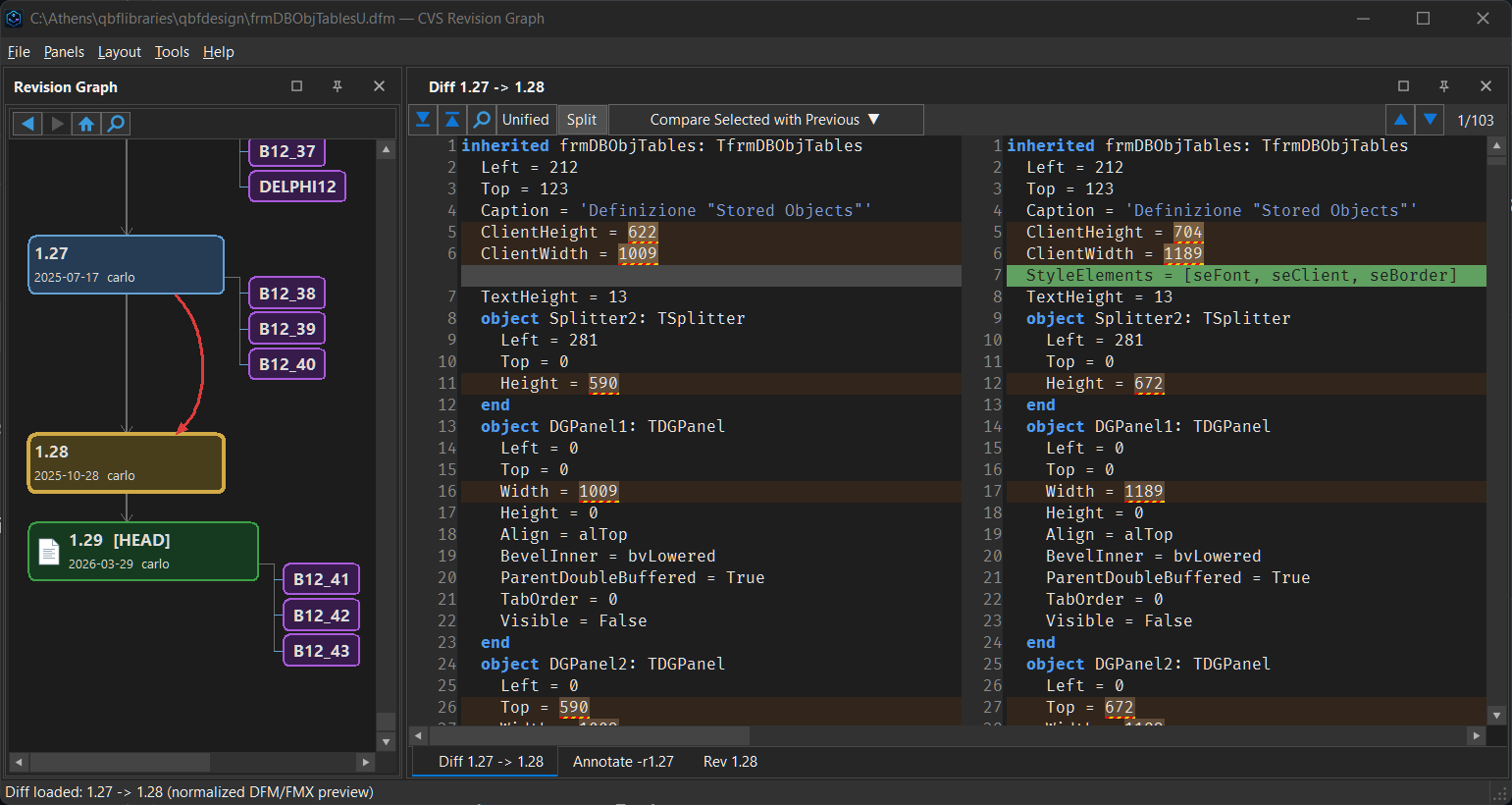Screen dimensions: 1512x805
Task: Click the app icon in title bar
Action: click(x=14, y=19)
